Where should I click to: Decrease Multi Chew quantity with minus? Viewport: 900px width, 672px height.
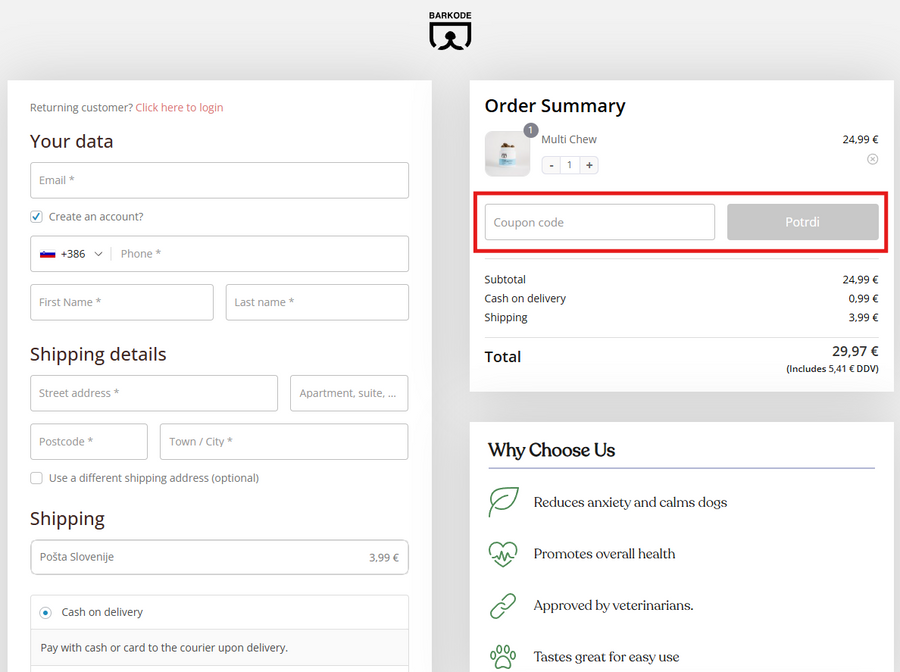tap(552, 165)
